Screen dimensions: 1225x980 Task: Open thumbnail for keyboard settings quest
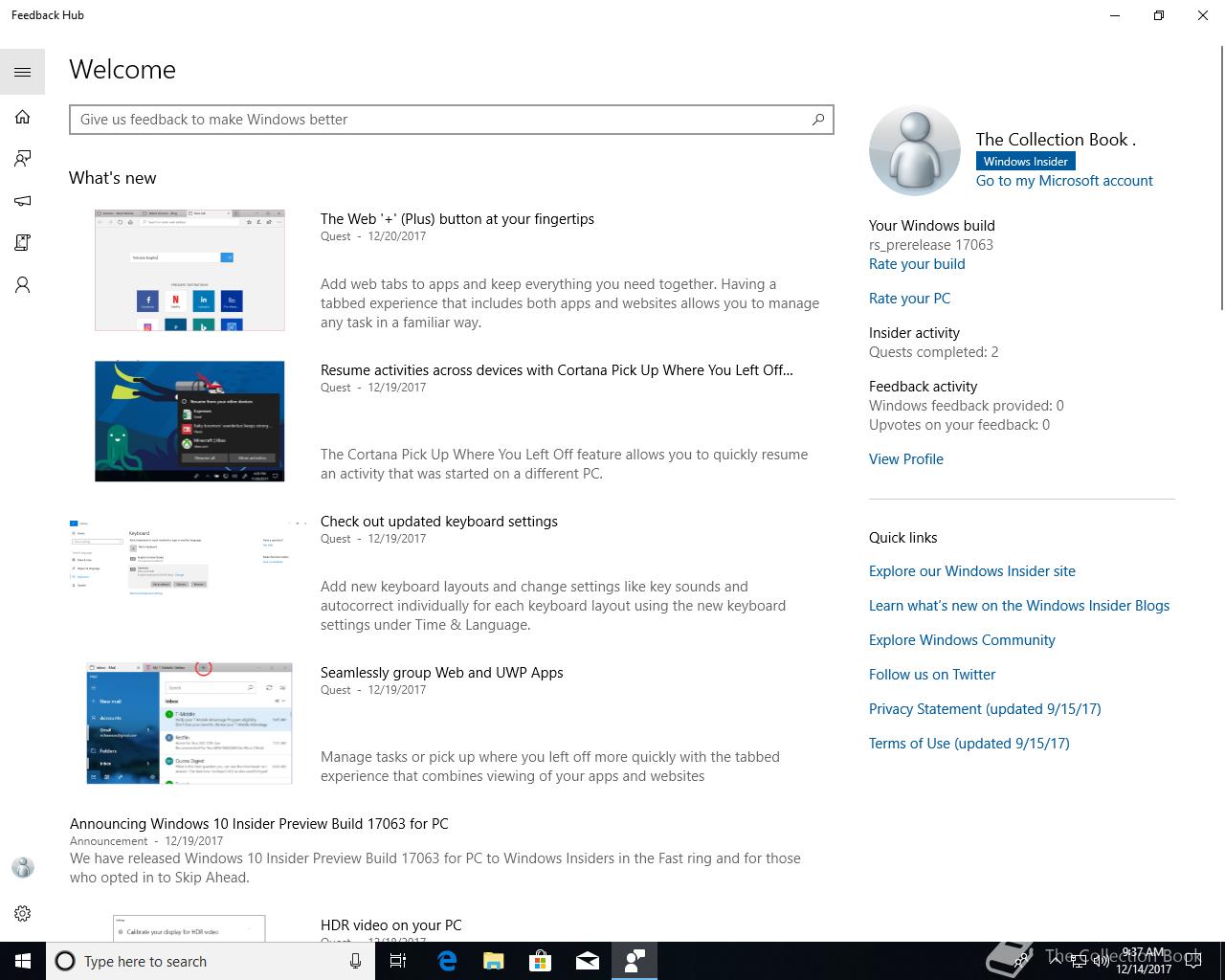click(189, 558)
